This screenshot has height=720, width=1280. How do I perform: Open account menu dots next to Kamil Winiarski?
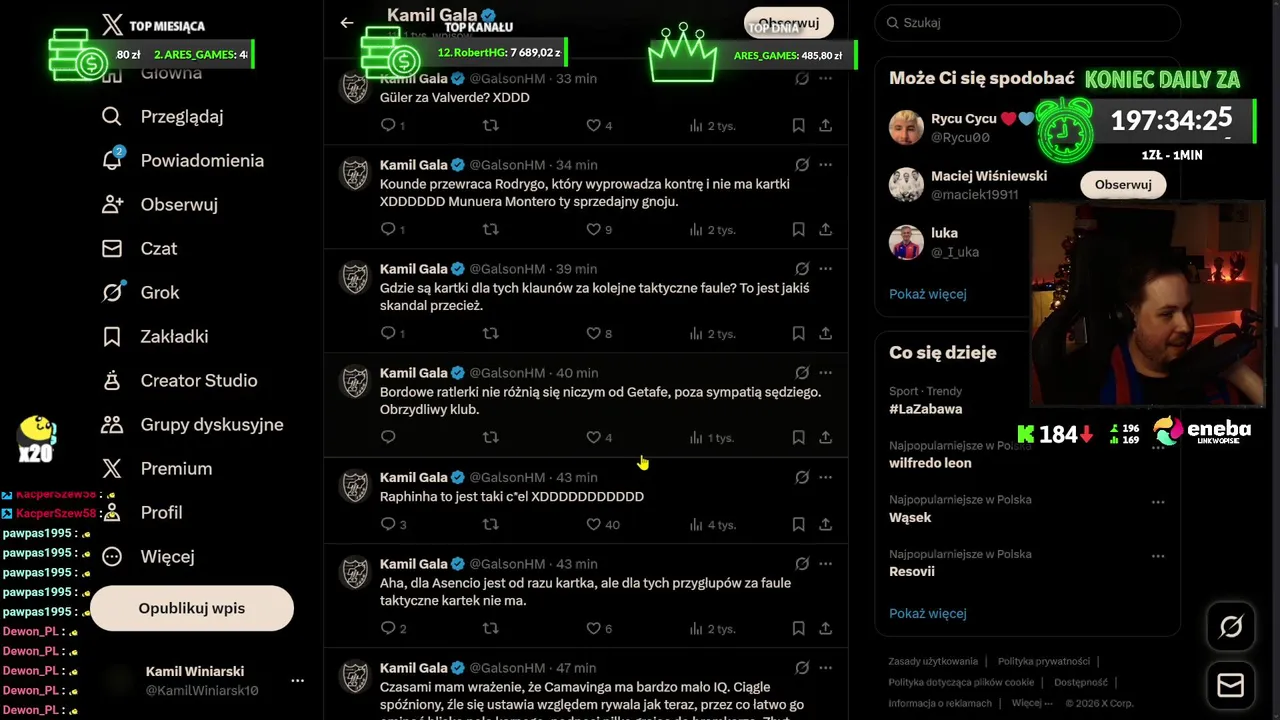297,680
